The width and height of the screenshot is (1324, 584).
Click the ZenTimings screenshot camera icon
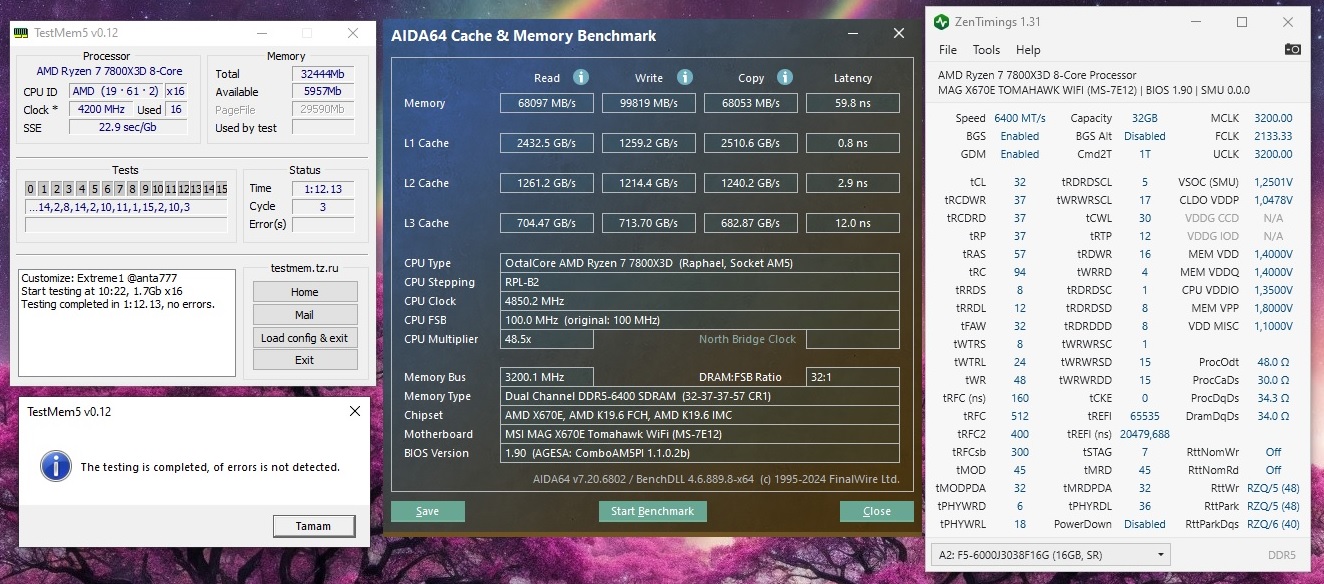coord(1293,50)
